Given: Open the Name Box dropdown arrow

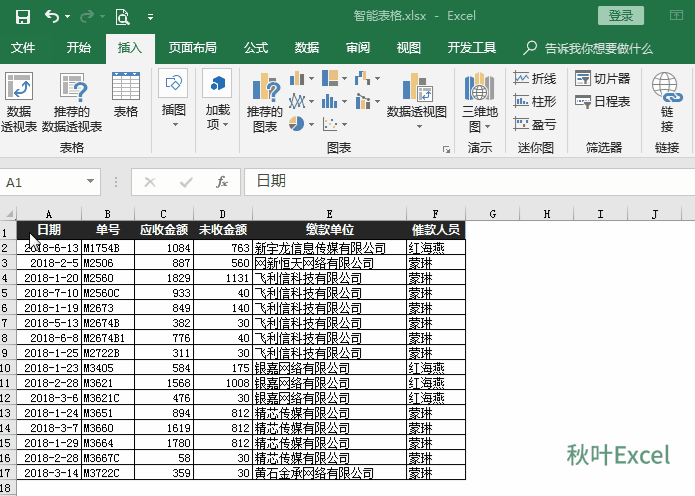Looking at the screenshot, I should point(91,182).
